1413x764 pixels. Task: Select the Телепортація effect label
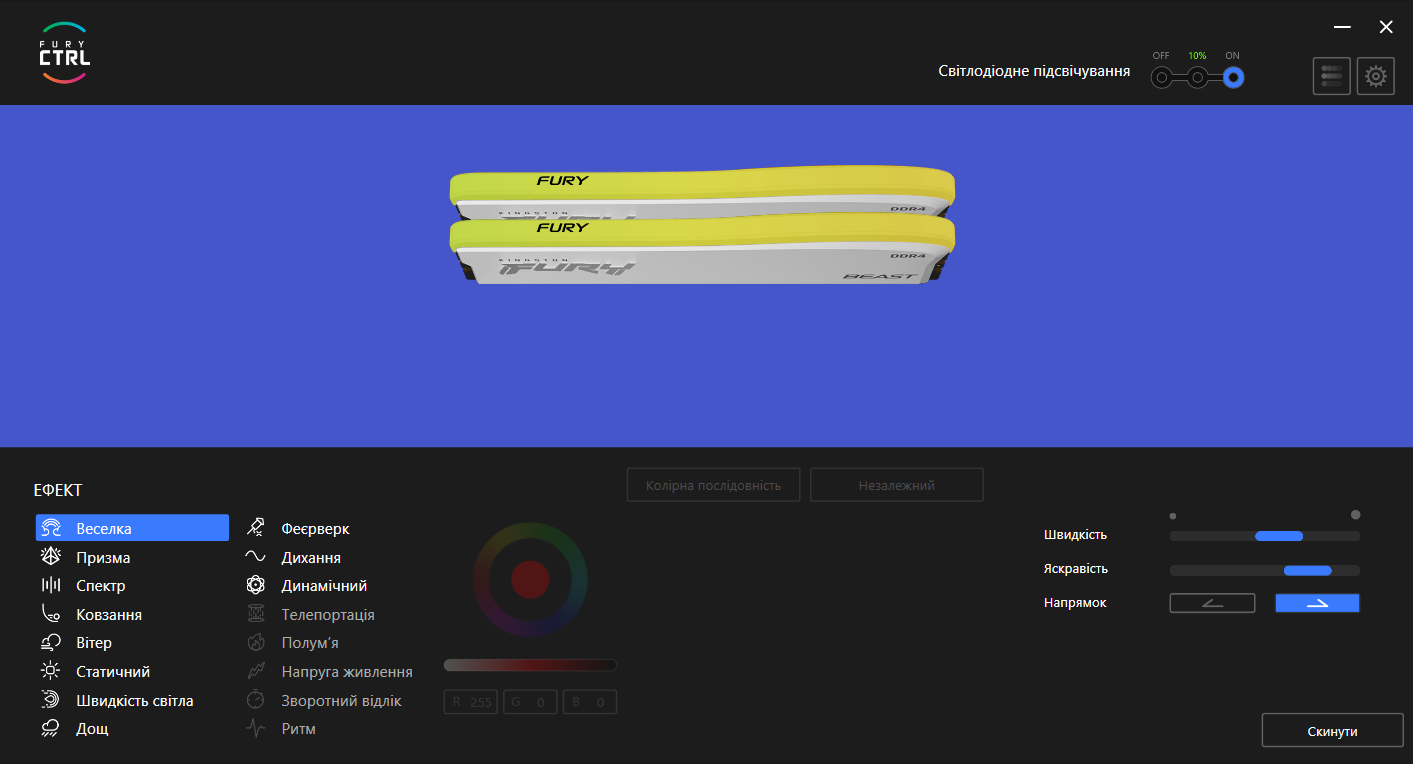pyautogui.click(x=328, y=614)
